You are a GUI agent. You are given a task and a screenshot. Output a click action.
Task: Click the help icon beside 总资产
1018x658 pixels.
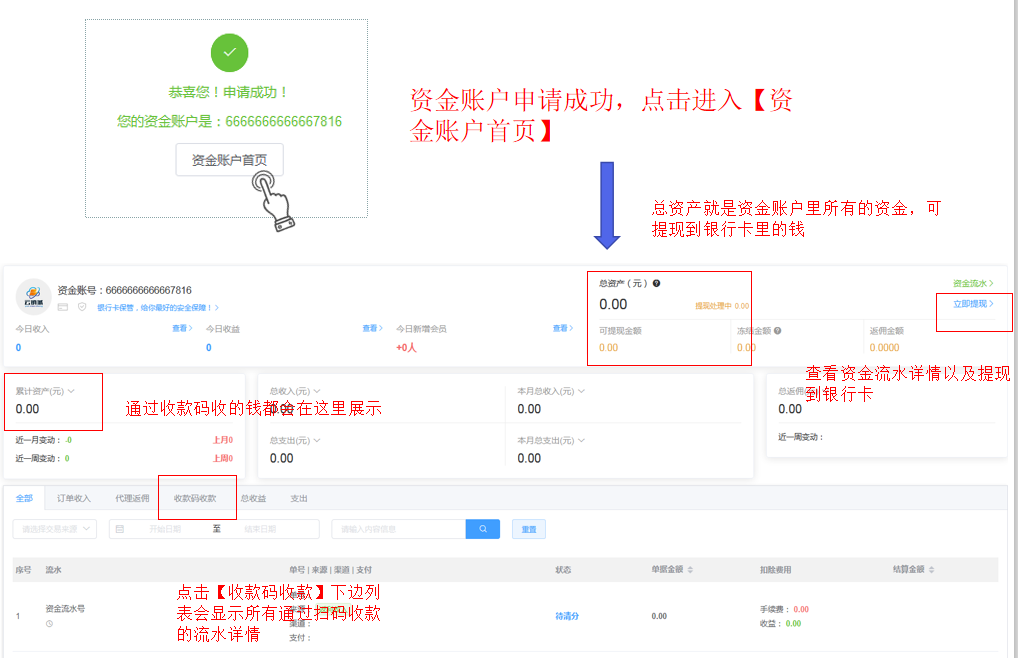(656, 283)
